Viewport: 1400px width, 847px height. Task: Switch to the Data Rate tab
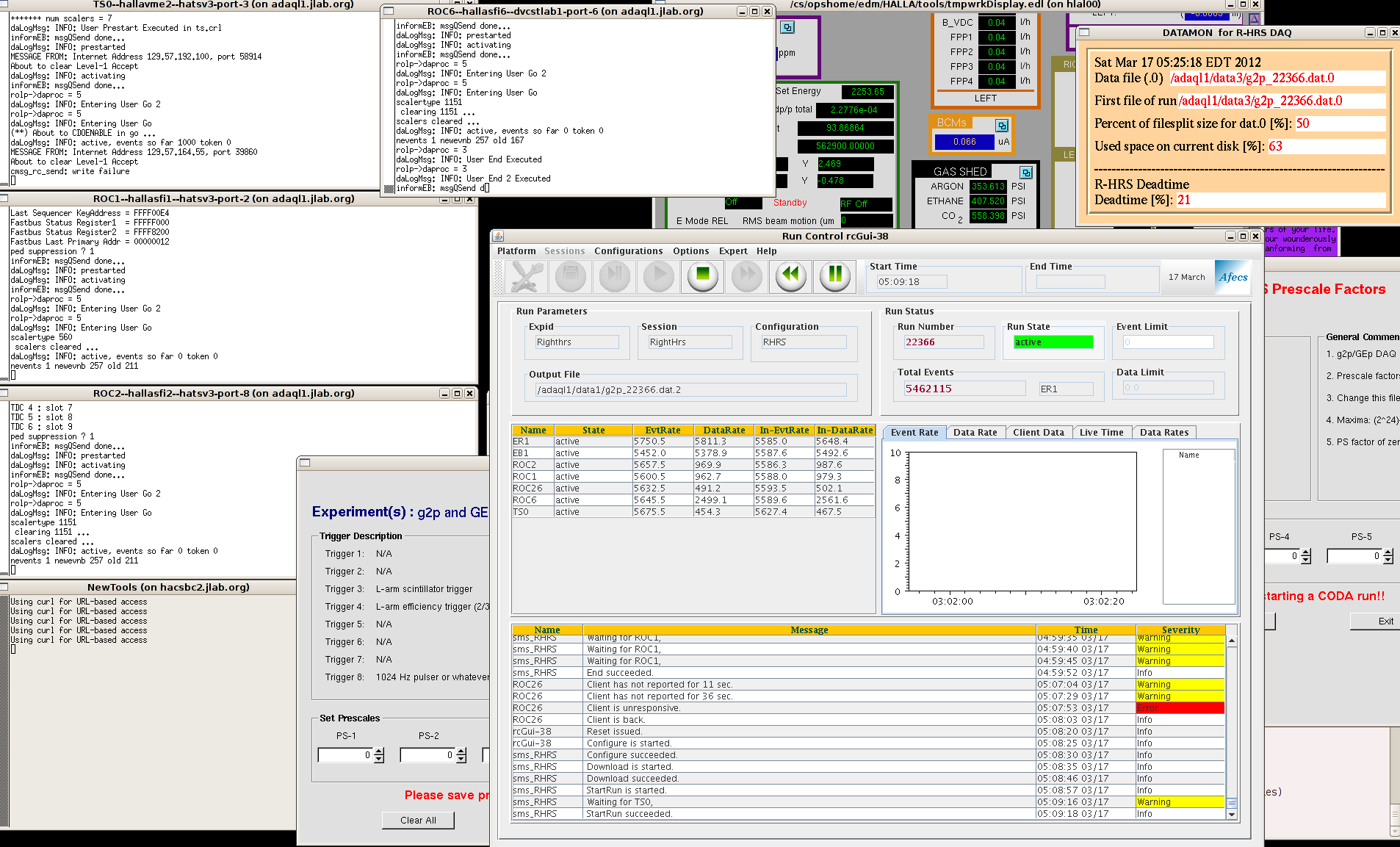(x=975, y=433)
